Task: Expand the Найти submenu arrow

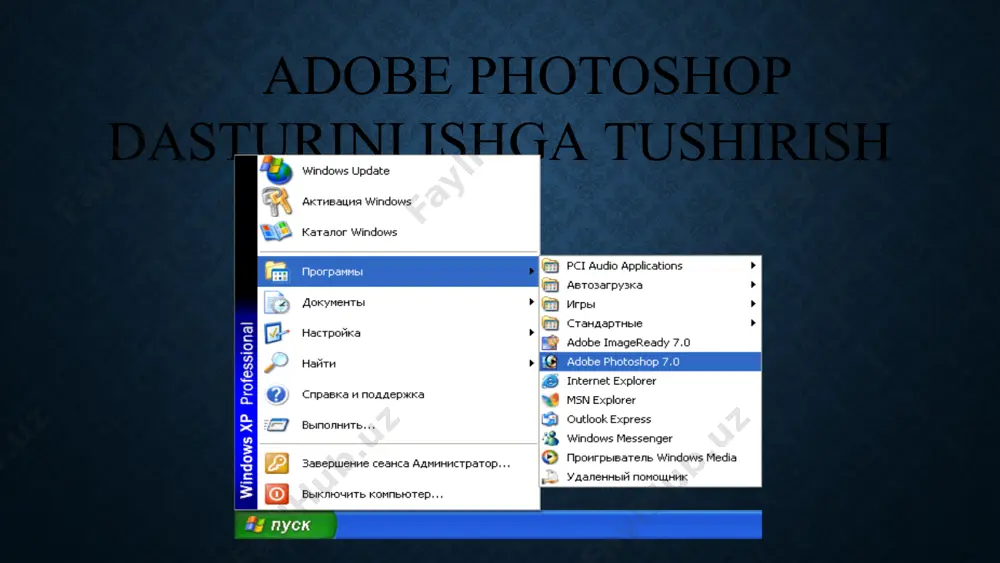Action: point(531,363)
